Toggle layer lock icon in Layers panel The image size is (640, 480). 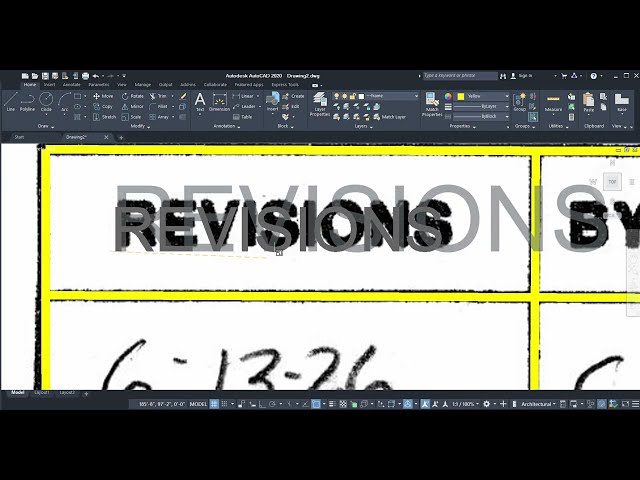tap(353, 96)
